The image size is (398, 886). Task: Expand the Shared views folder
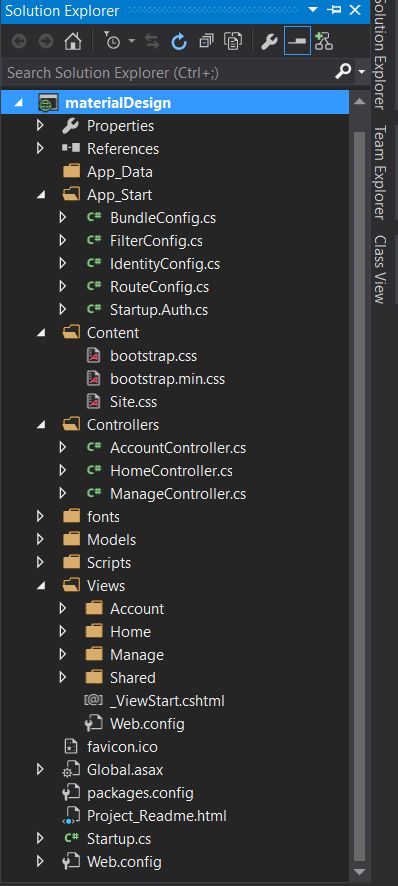coord(63,678)
